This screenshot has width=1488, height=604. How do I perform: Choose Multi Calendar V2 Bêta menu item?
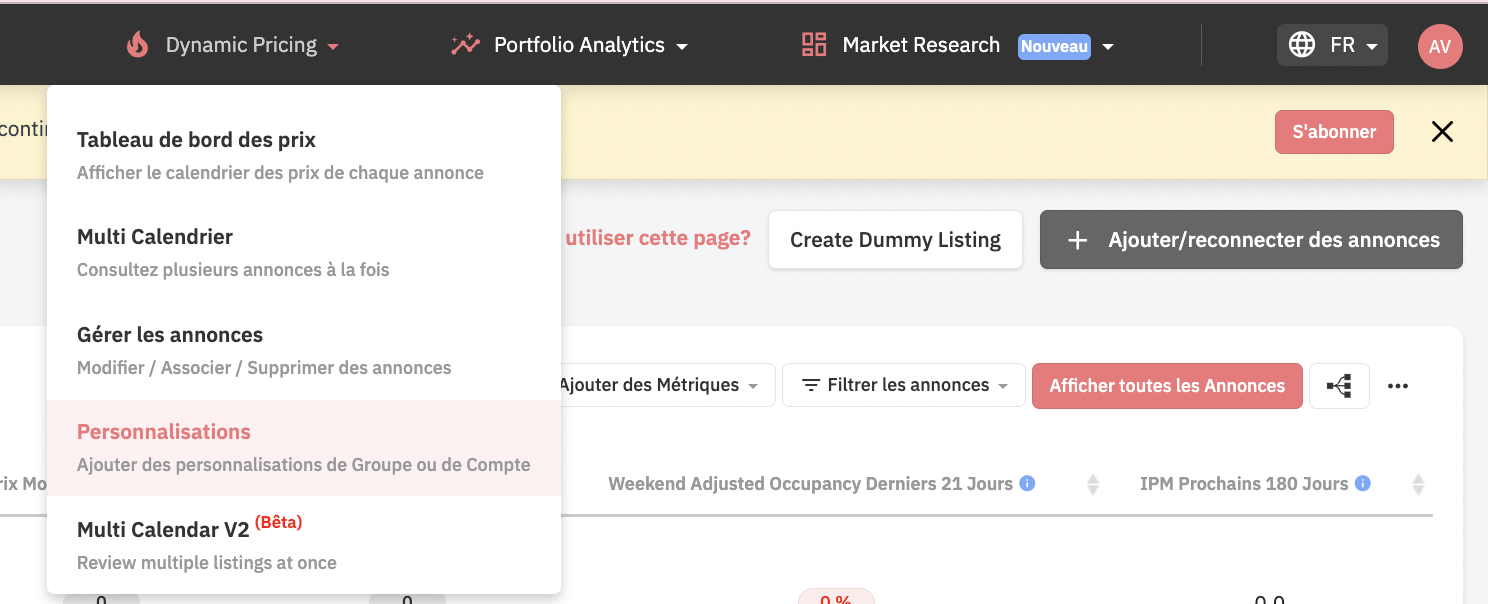click(x=304, y=543)
